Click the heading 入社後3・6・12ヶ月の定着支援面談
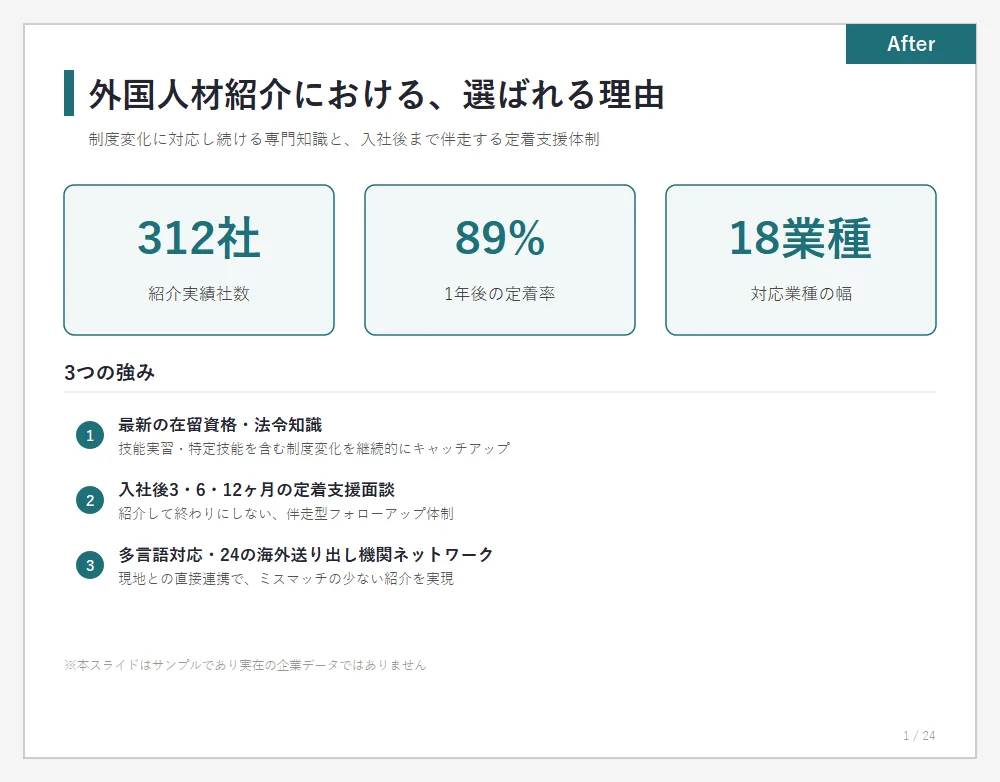This screenshot has height=782, width=1000. click(x=256, y=490)
